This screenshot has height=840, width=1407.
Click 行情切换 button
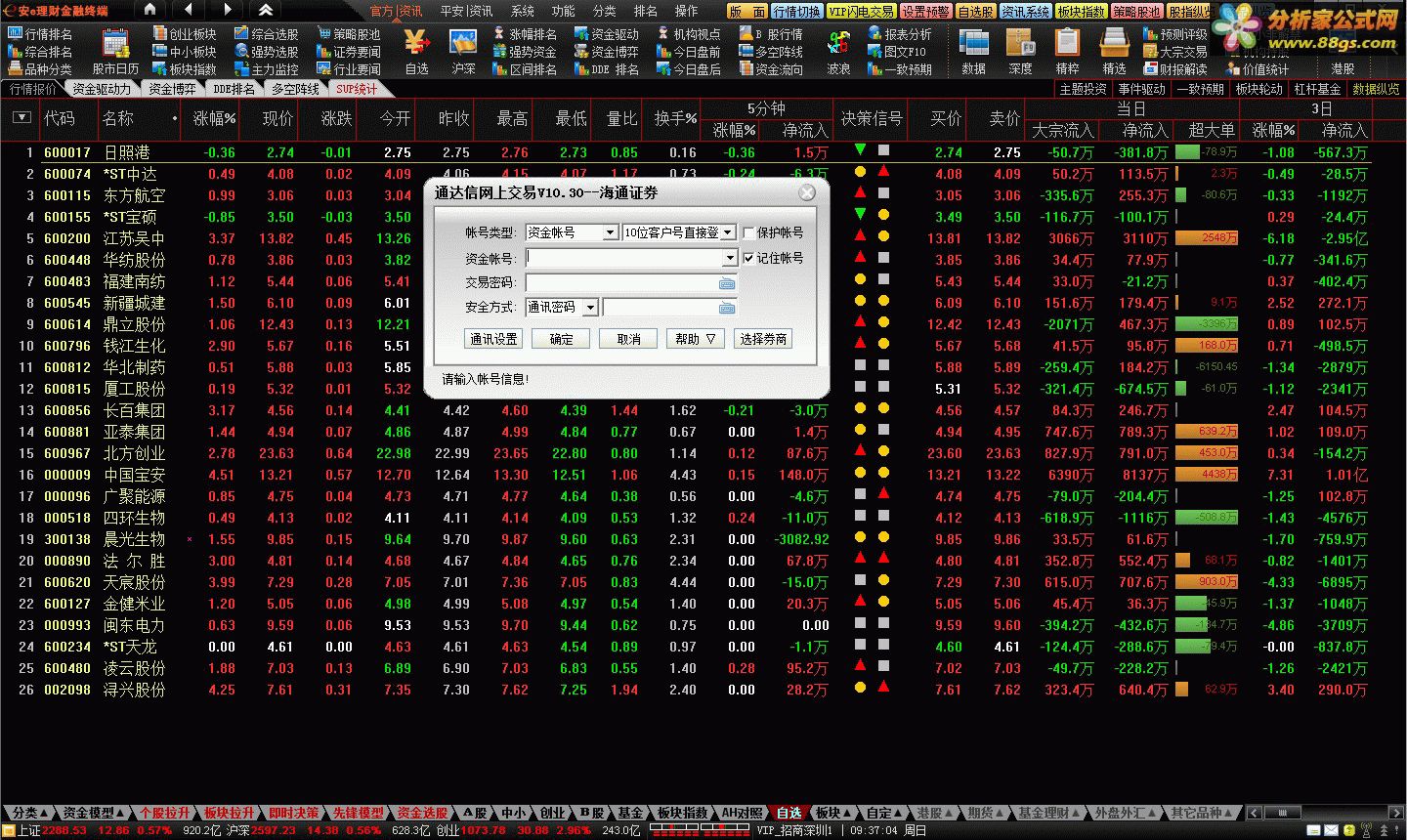click(x=796, y=12)
